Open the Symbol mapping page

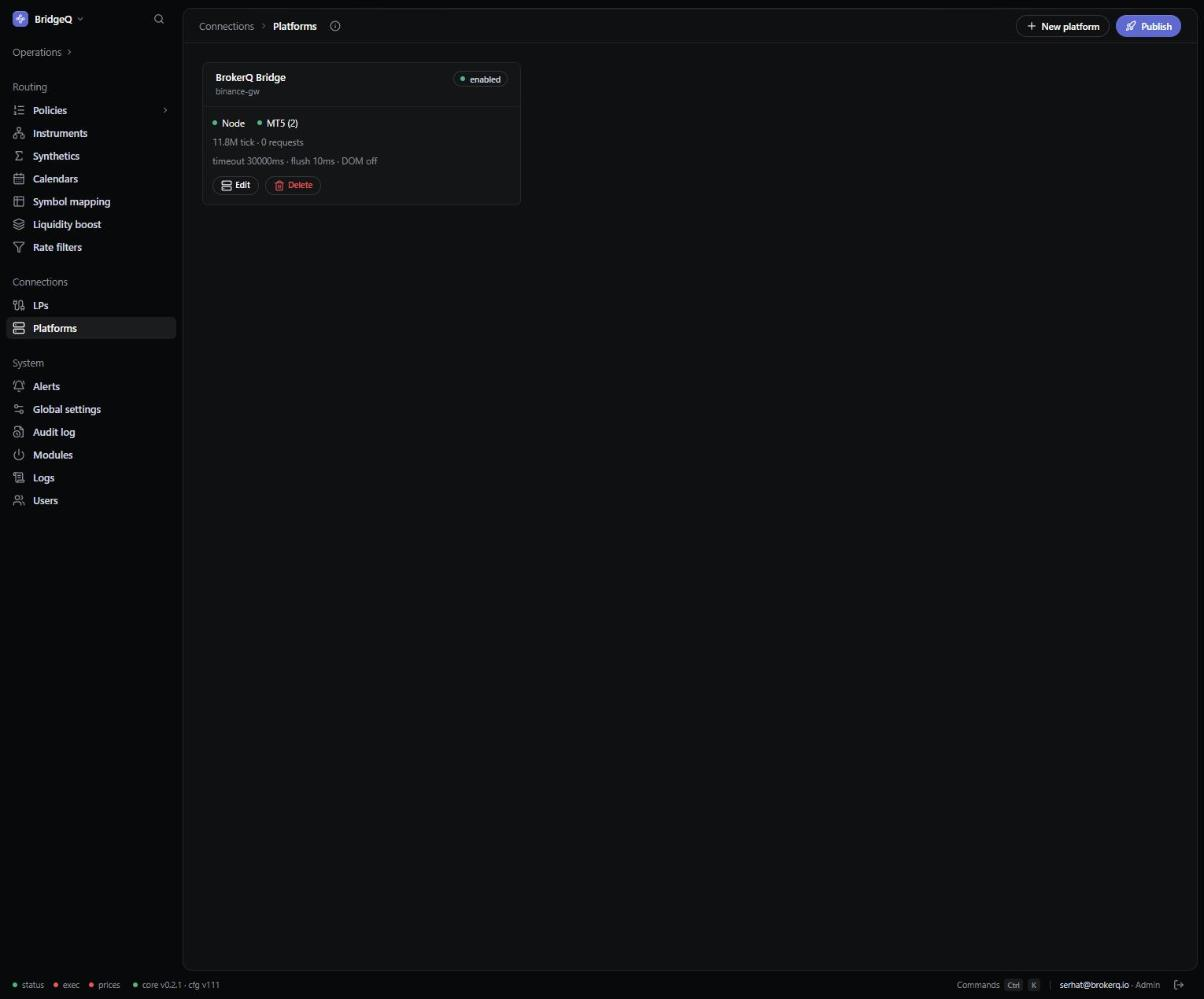click(91, 202)
